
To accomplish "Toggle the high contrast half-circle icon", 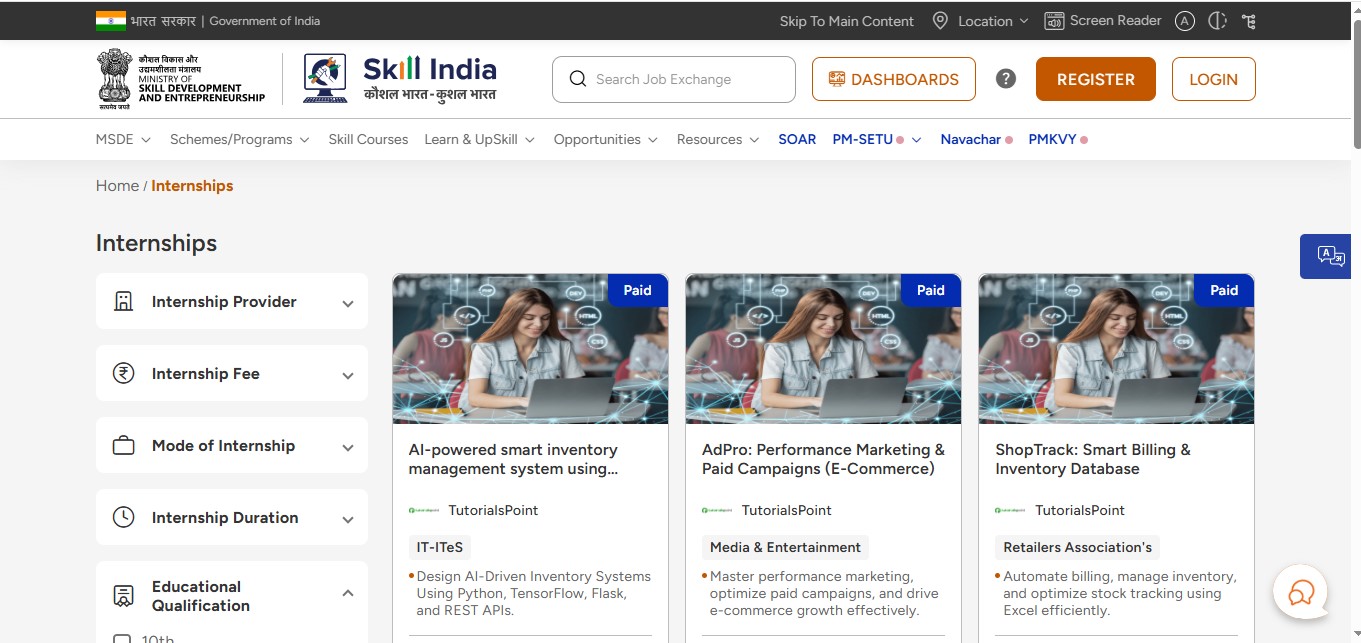I will 1217,21.
